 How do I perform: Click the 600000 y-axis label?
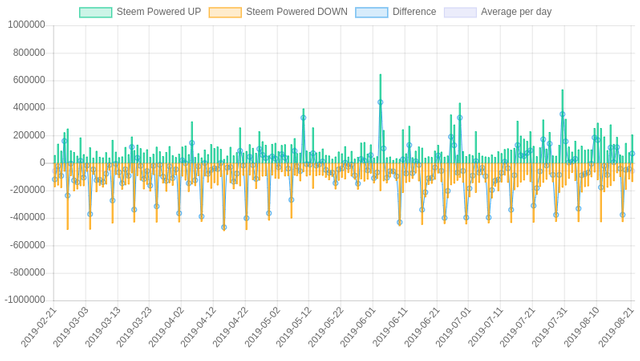(x=29, y=80)
